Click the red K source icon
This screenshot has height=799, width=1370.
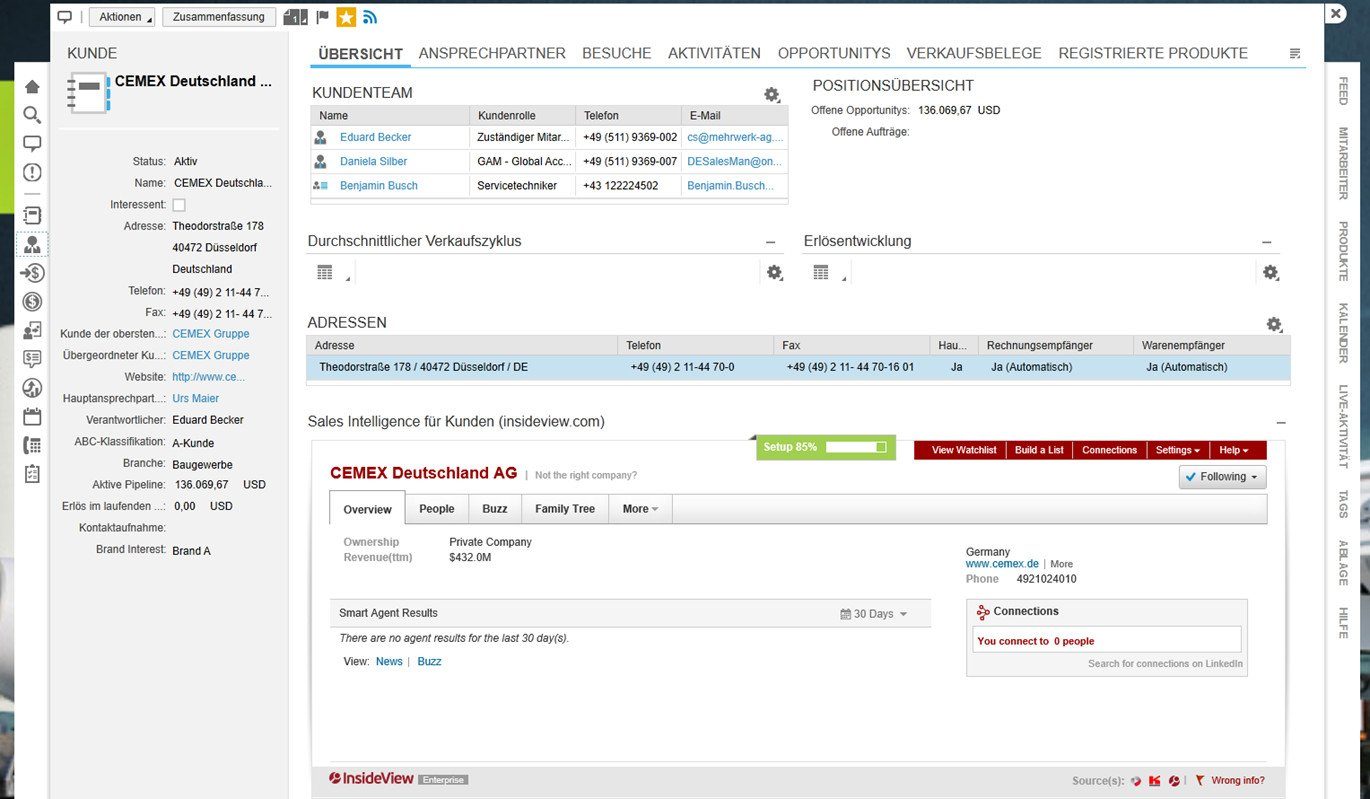point(1154,780)
